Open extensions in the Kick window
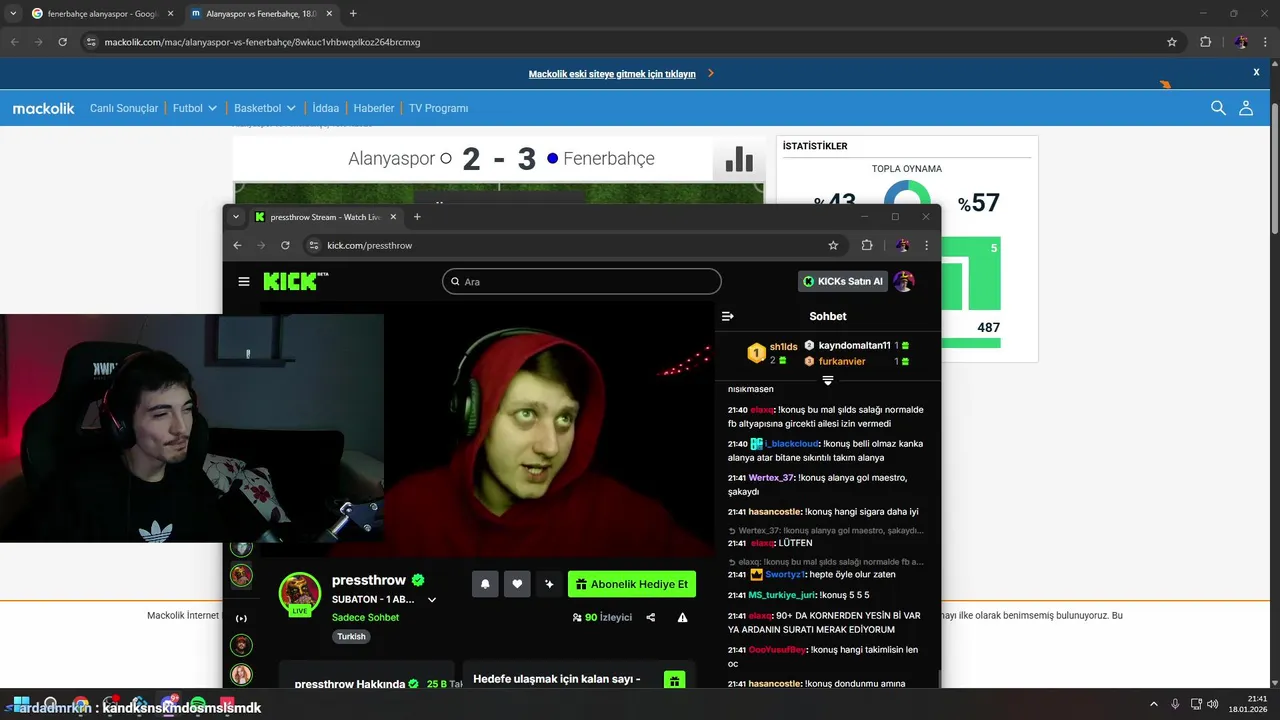 867,245
